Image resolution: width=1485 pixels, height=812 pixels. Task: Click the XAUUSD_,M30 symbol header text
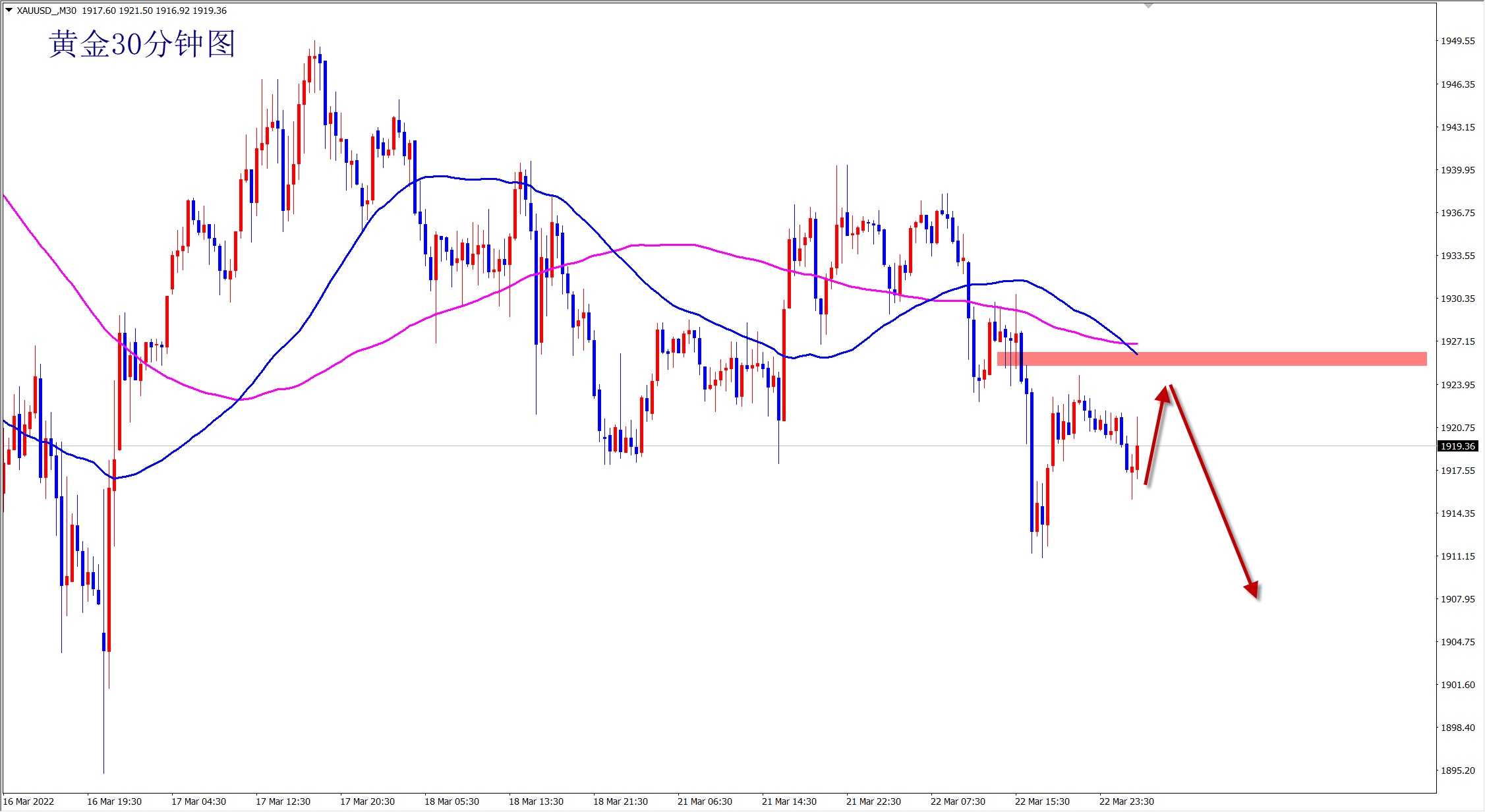(46, 11)
